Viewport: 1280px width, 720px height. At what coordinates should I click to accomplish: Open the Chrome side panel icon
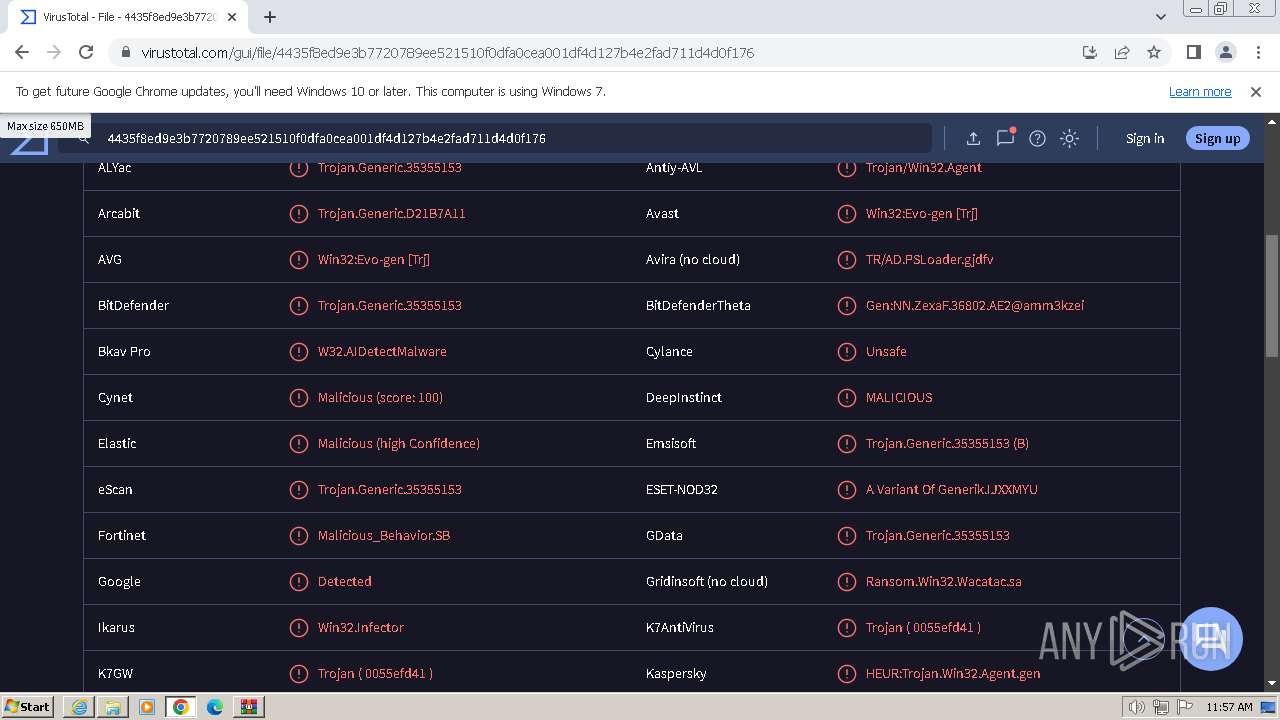coord(1193,52)
